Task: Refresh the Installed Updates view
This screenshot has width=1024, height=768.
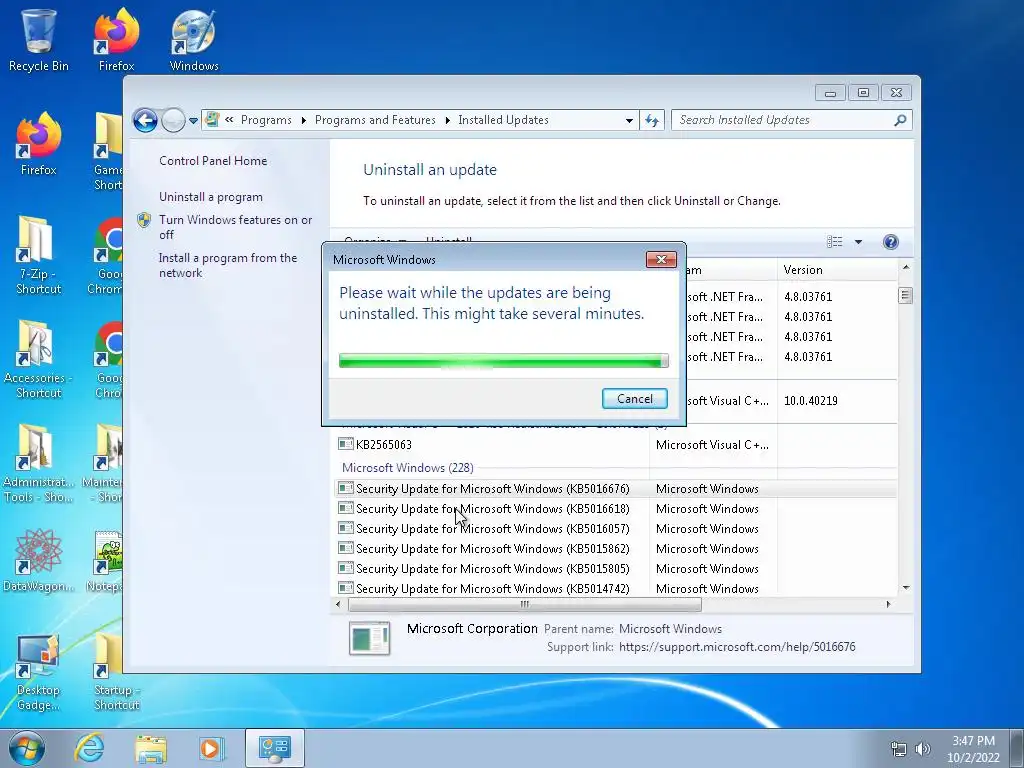Action: point(652,120)
